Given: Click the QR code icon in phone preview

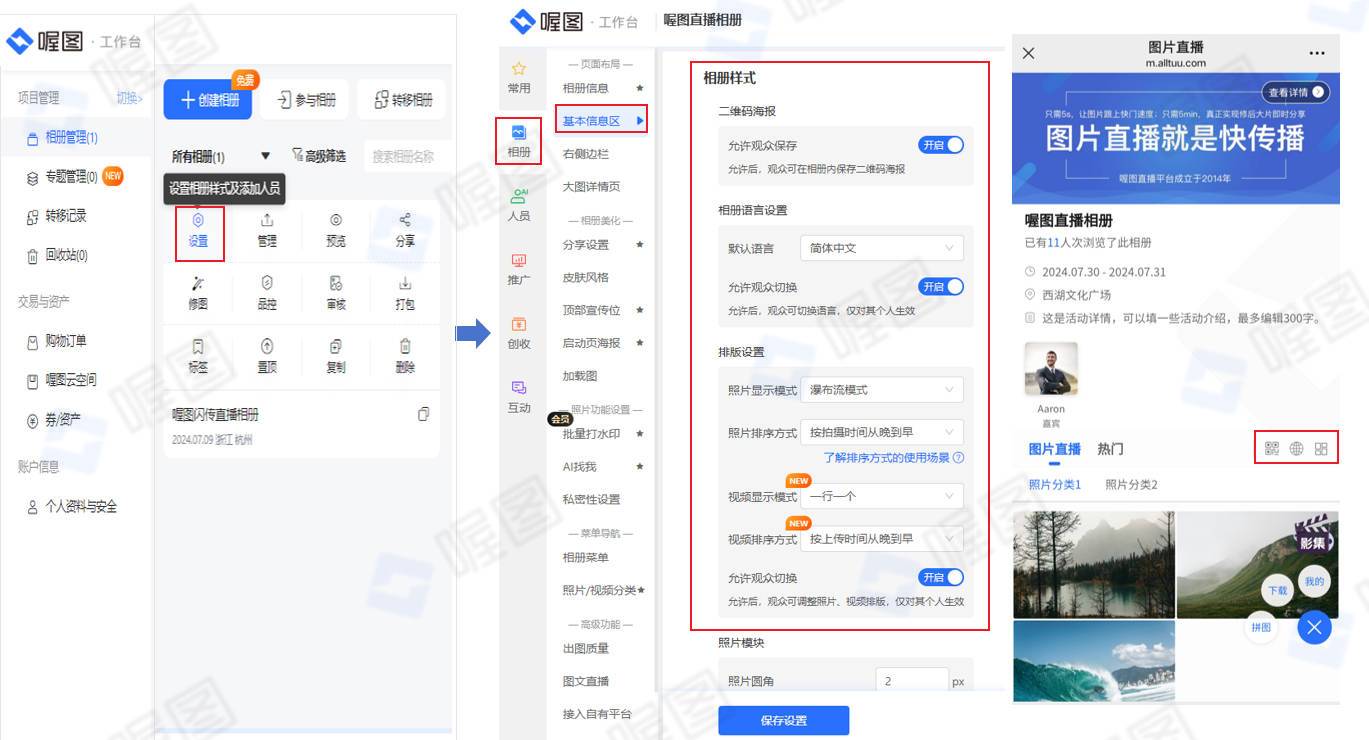Looking at the screenshot, I should [x=1272, y=449].
